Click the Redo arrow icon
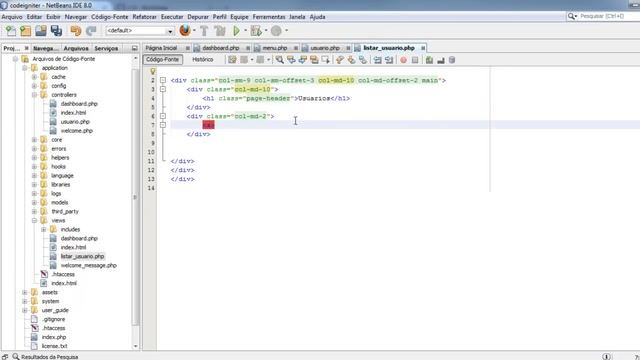Viewport: 640px width, 360px height. point(91,31)
